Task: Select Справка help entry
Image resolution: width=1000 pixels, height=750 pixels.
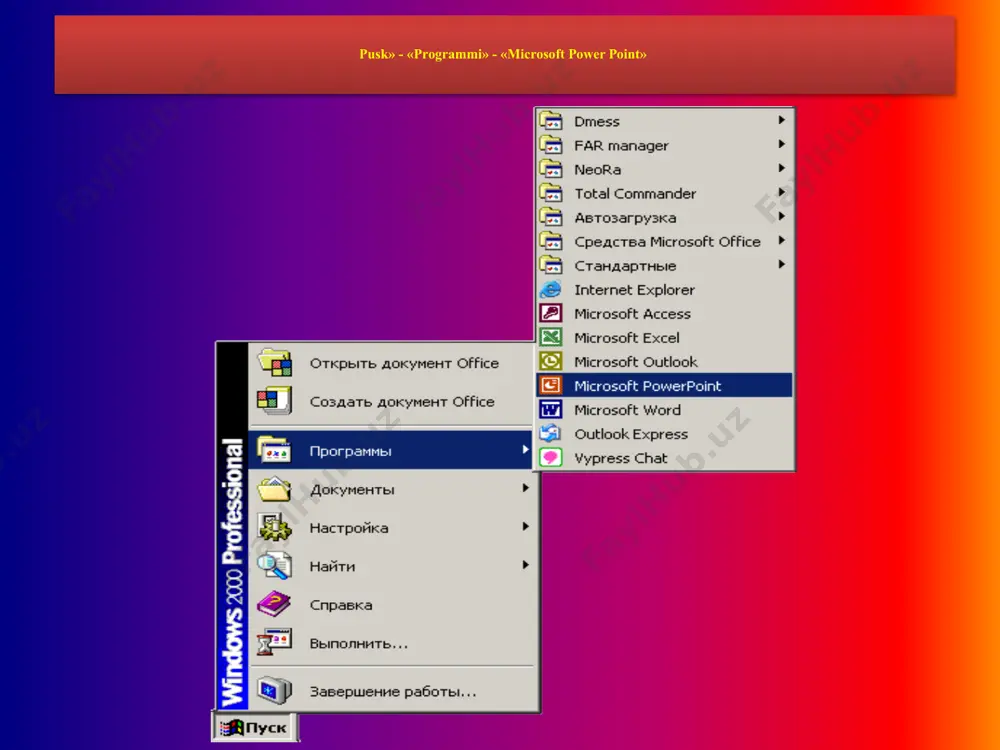Action: [x=392, y=604]
